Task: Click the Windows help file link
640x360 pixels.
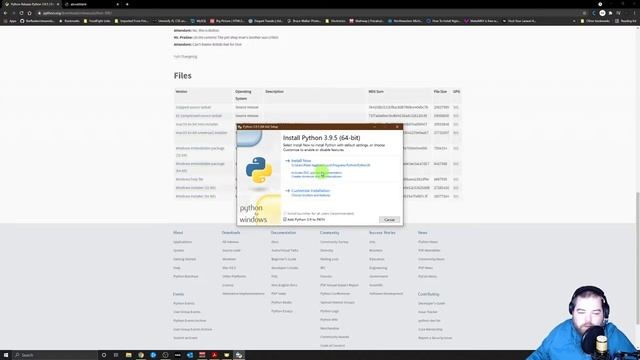Action: pos(189,179)
